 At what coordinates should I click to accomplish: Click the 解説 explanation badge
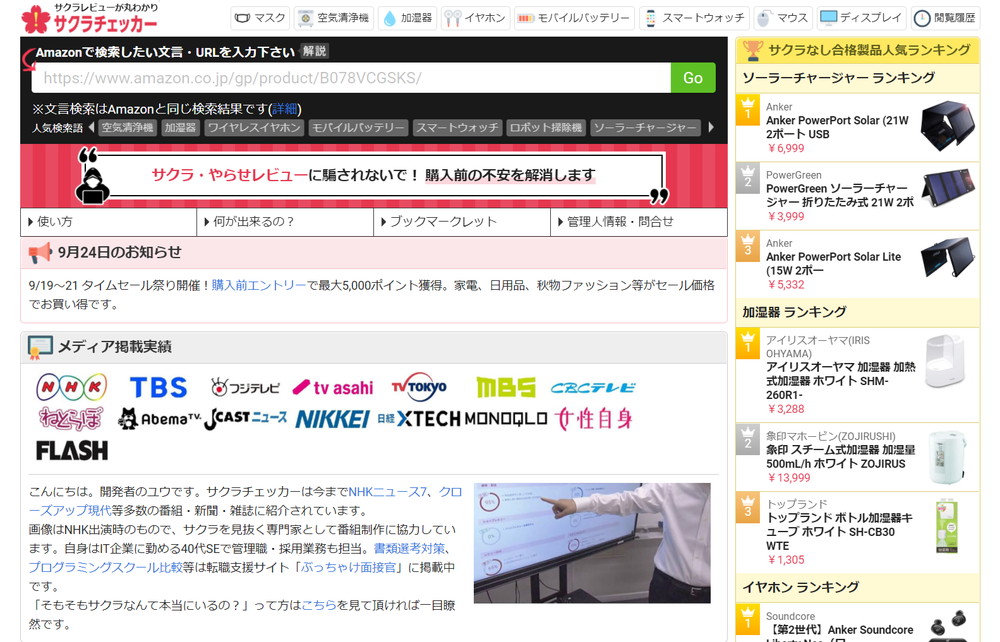point(314,51)
